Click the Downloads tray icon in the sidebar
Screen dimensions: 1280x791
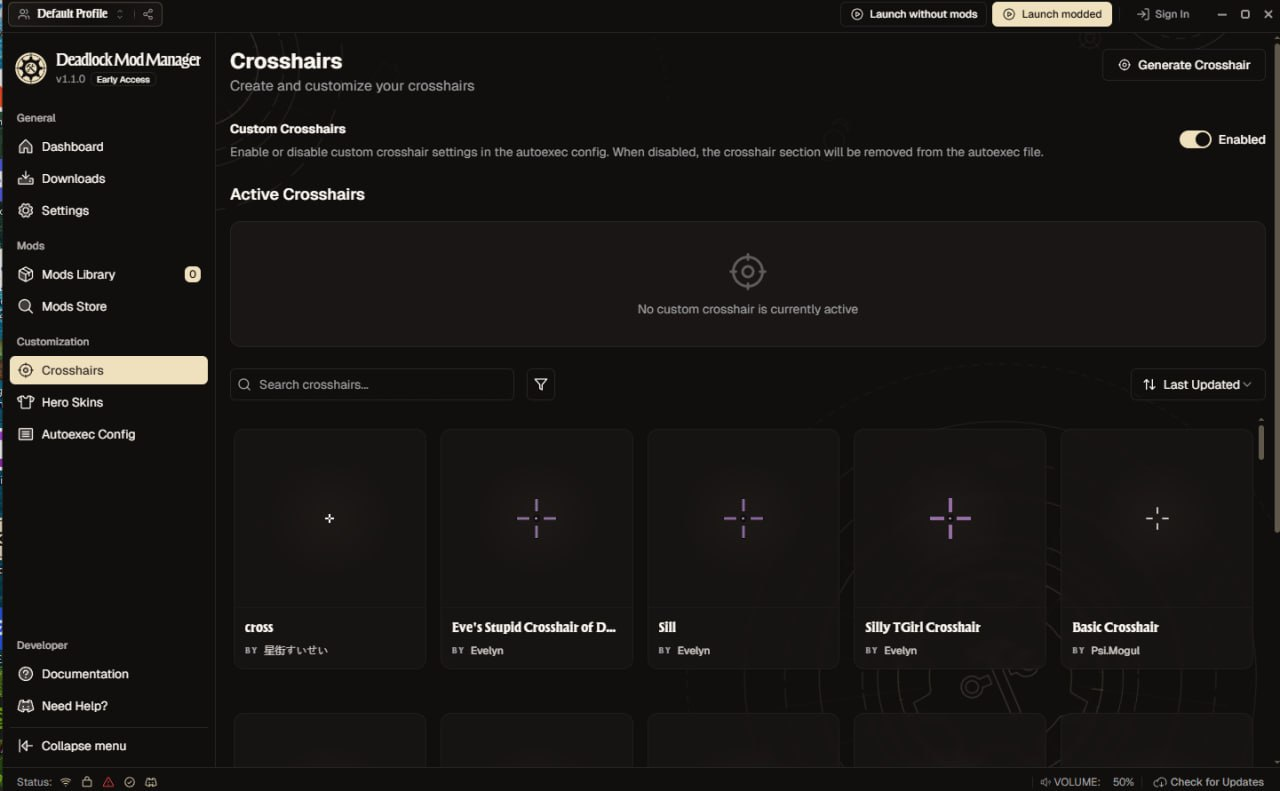tap(26, 179)
